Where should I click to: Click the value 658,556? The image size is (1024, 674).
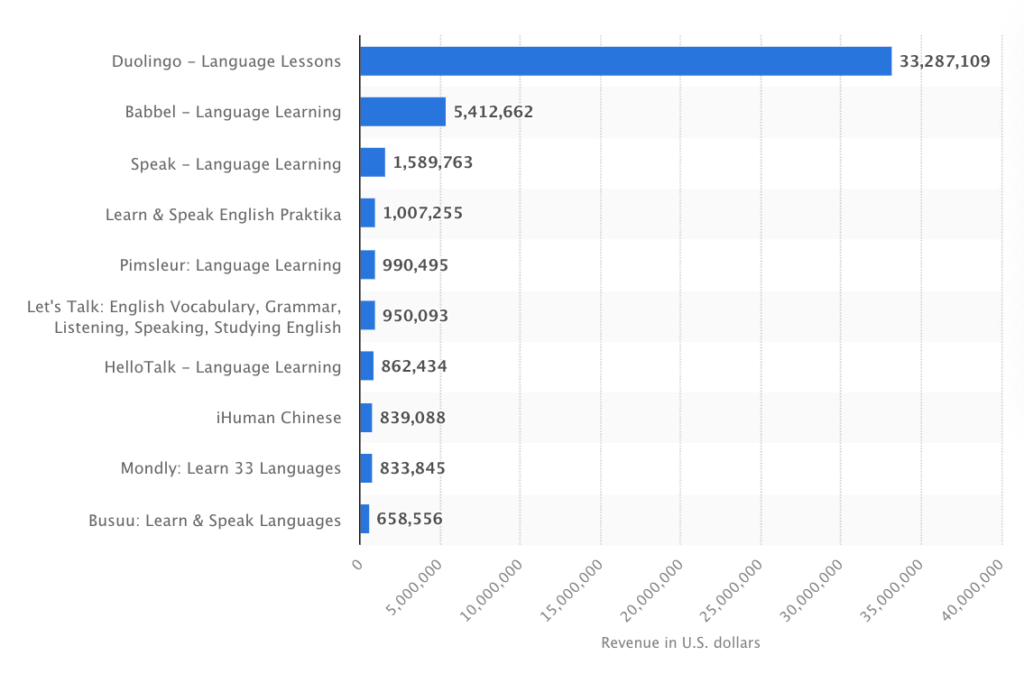[x=409, y=519]
